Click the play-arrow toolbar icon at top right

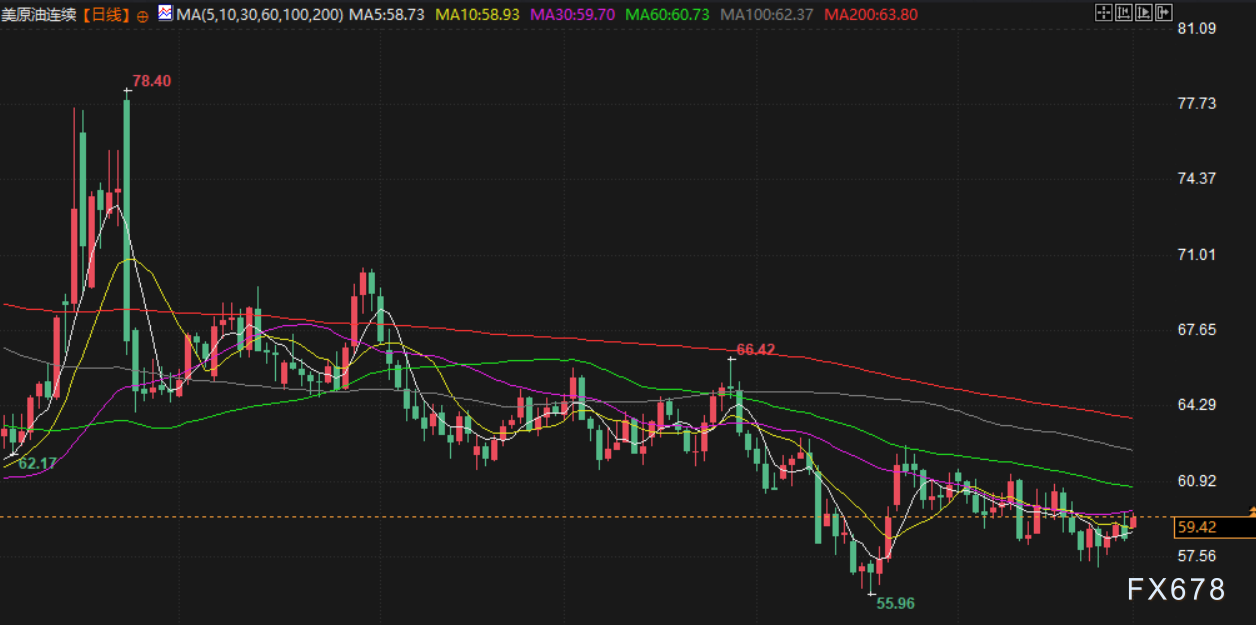[x=1143, y=13]
